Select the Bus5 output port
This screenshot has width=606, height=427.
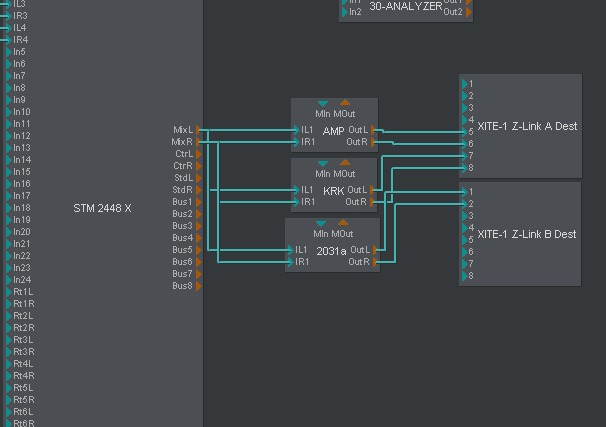199,250
